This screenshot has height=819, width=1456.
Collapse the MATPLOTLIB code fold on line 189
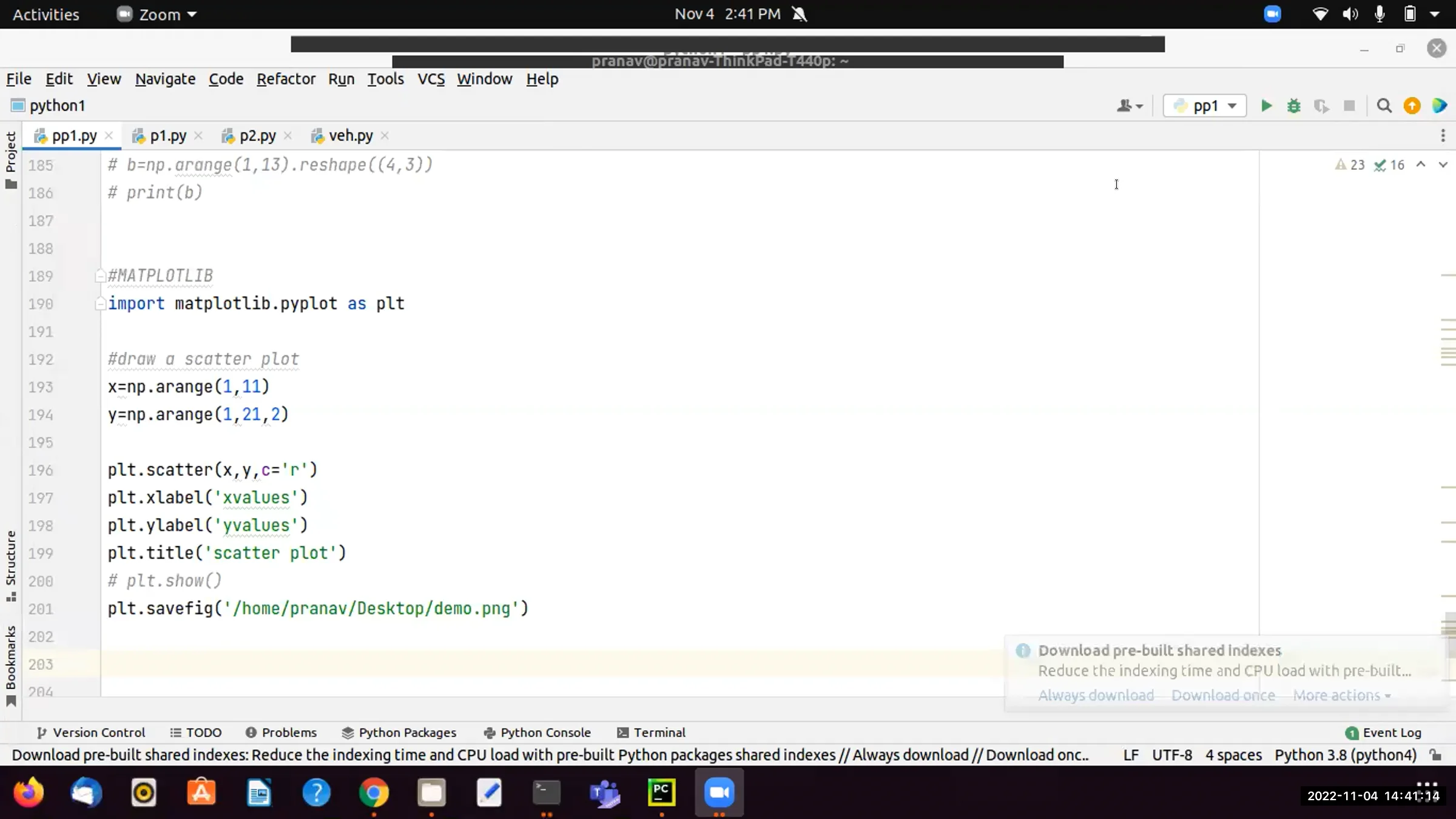tap(100, 275)
